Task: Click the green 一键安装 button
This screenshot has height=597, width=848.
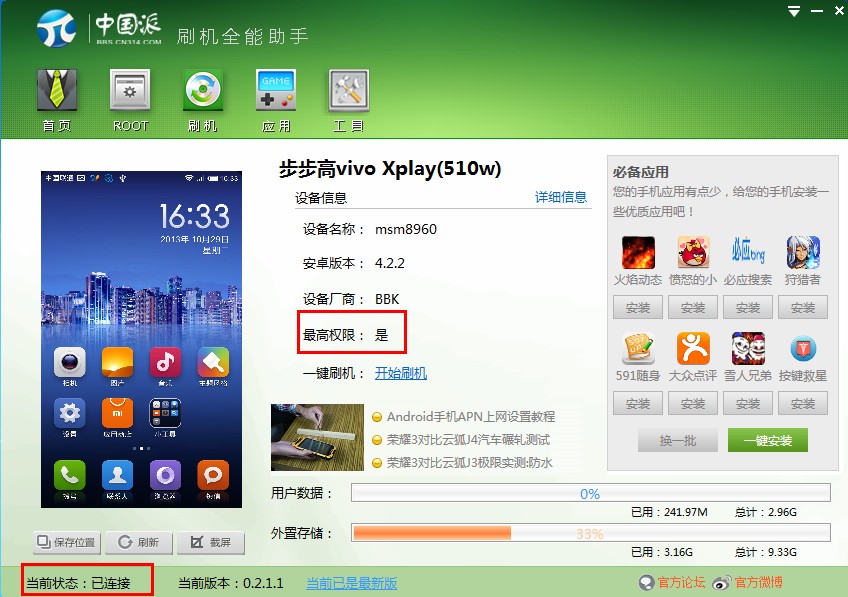Action: pos(768,440)
